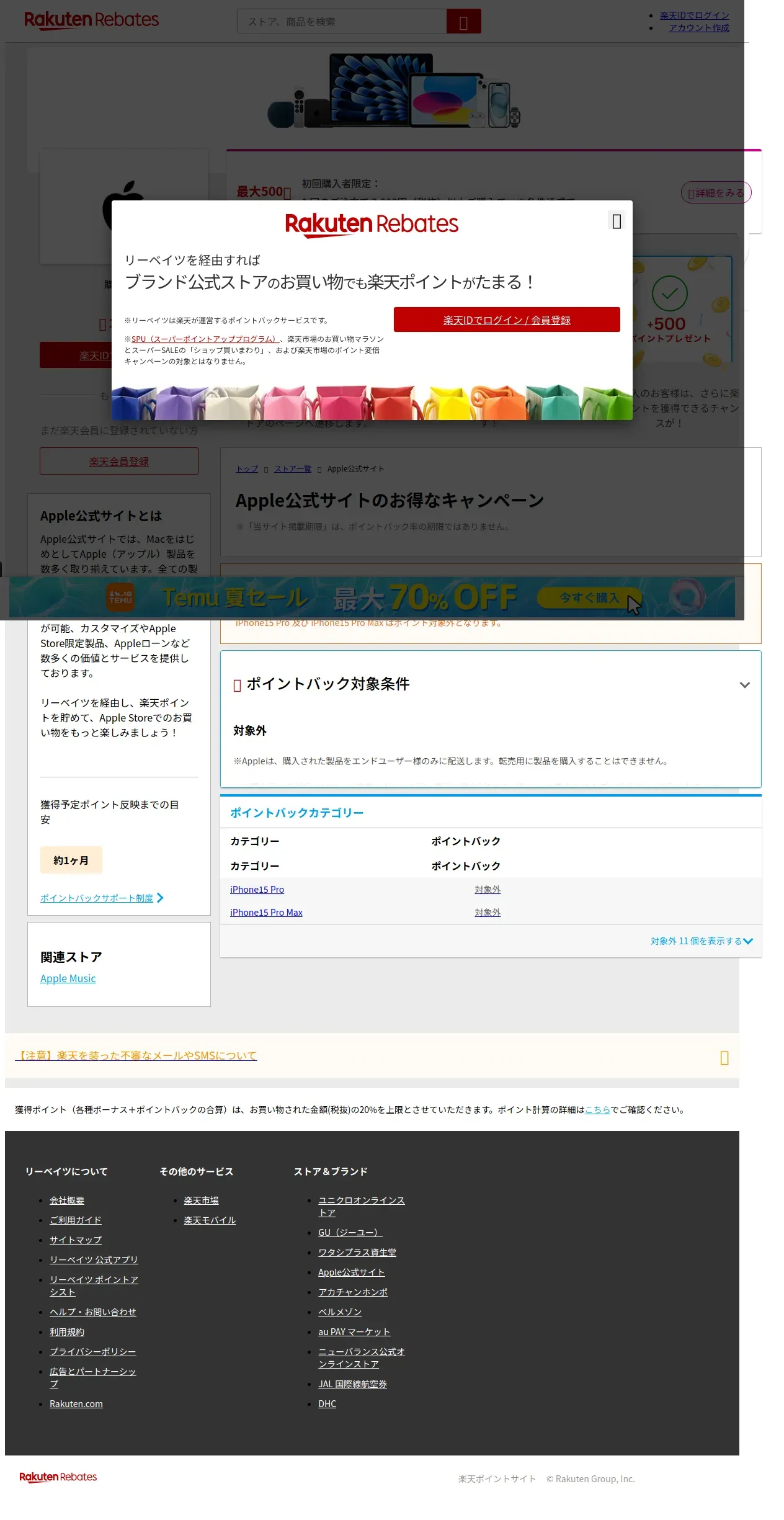
Task: Click the Temu logo on the ad banner
Action: click(120, 597)
